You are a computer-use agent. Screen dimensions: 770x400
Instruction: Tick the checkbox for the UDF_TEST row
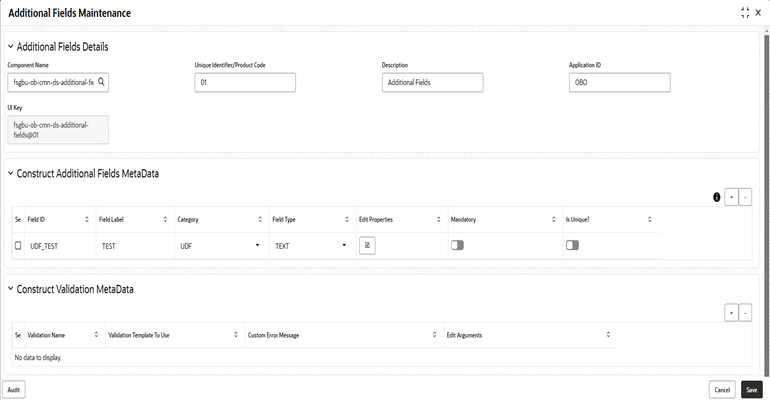18,245
